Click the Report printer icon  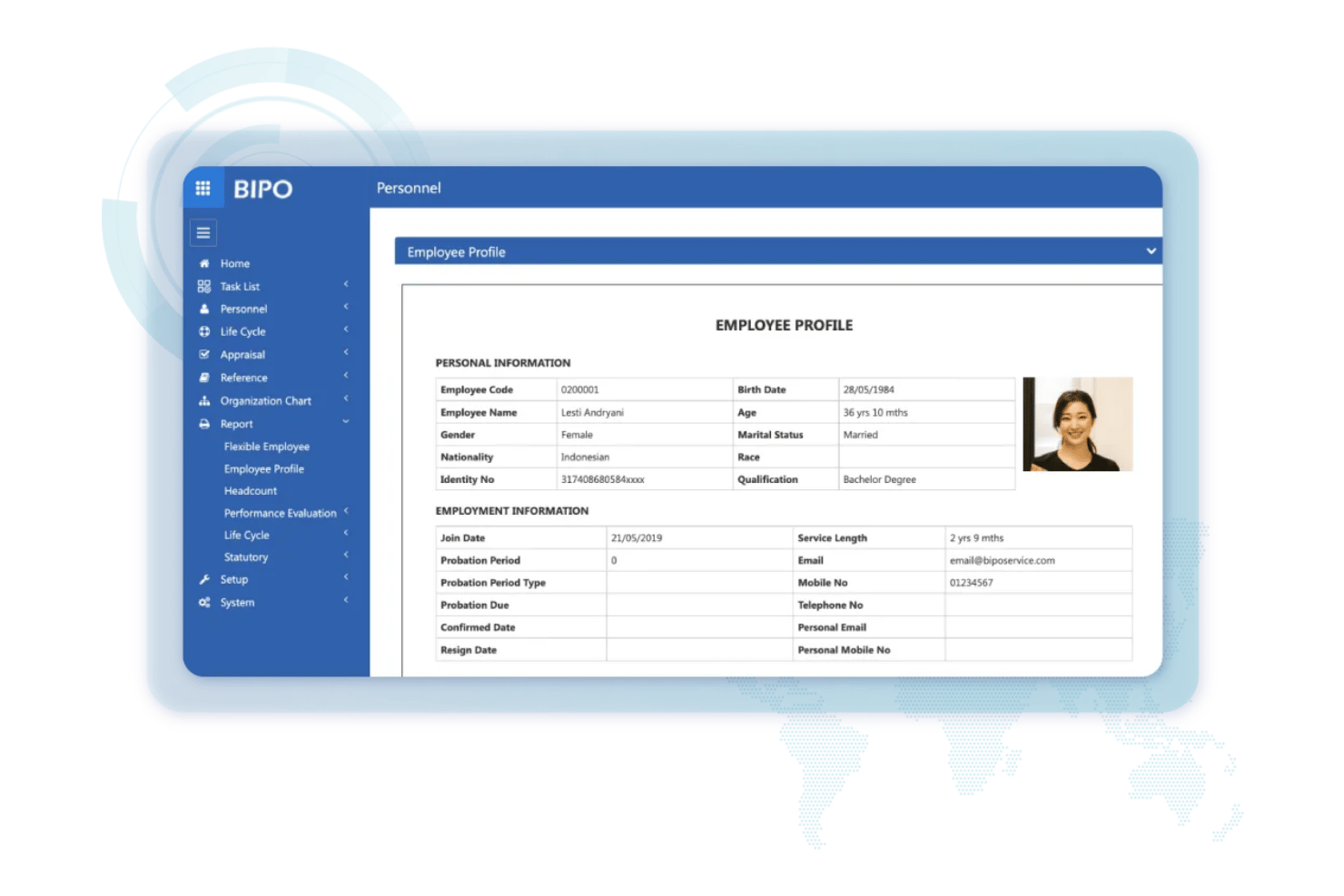coord(204,424)
